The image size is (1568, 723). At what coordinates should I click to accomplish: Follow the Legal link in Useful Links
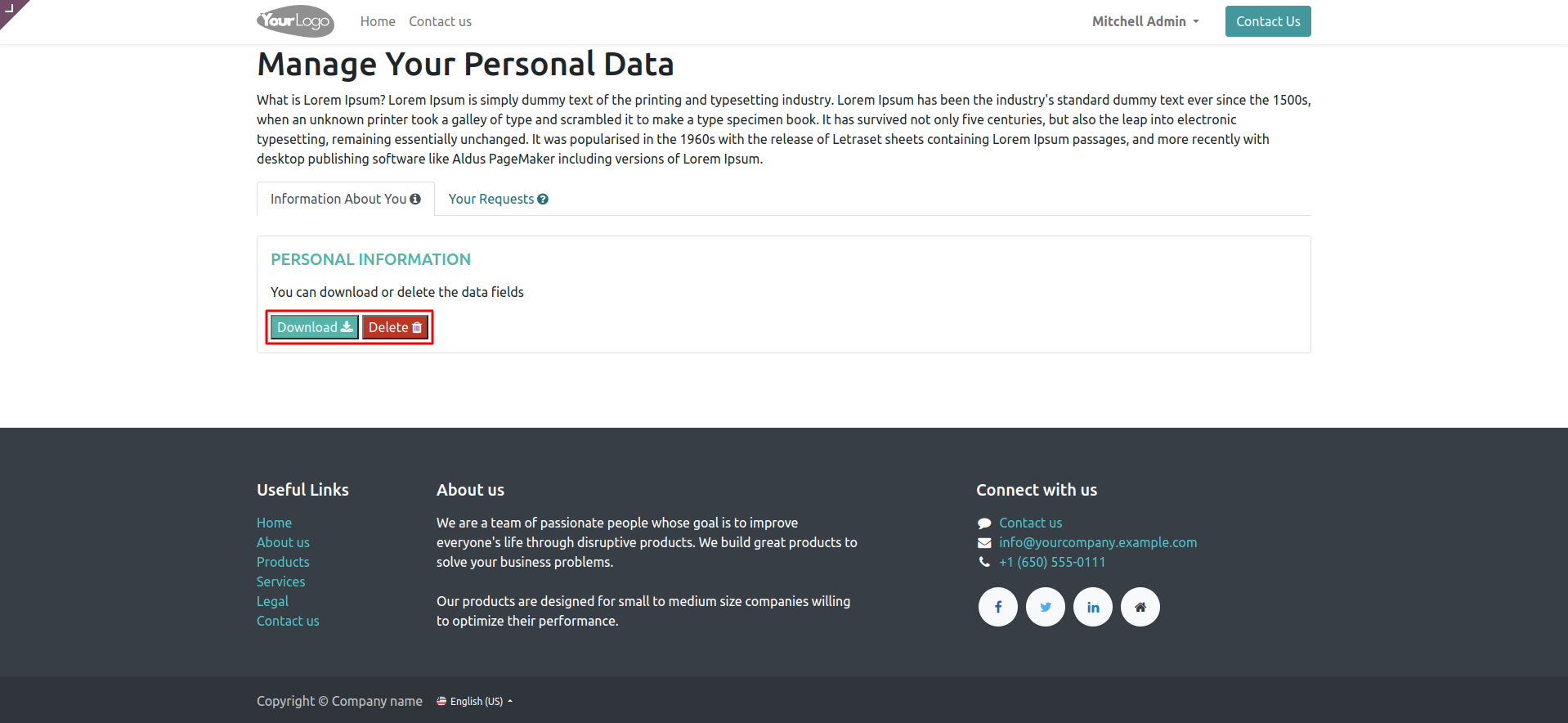click(x=272, y=601)
